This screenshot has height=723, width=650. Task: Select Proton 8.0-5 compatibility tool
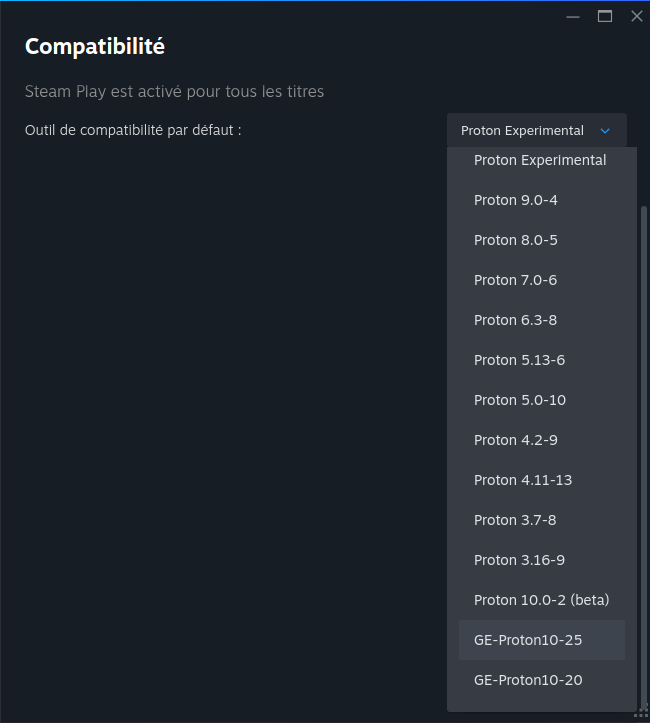click(x=540, y=240)
